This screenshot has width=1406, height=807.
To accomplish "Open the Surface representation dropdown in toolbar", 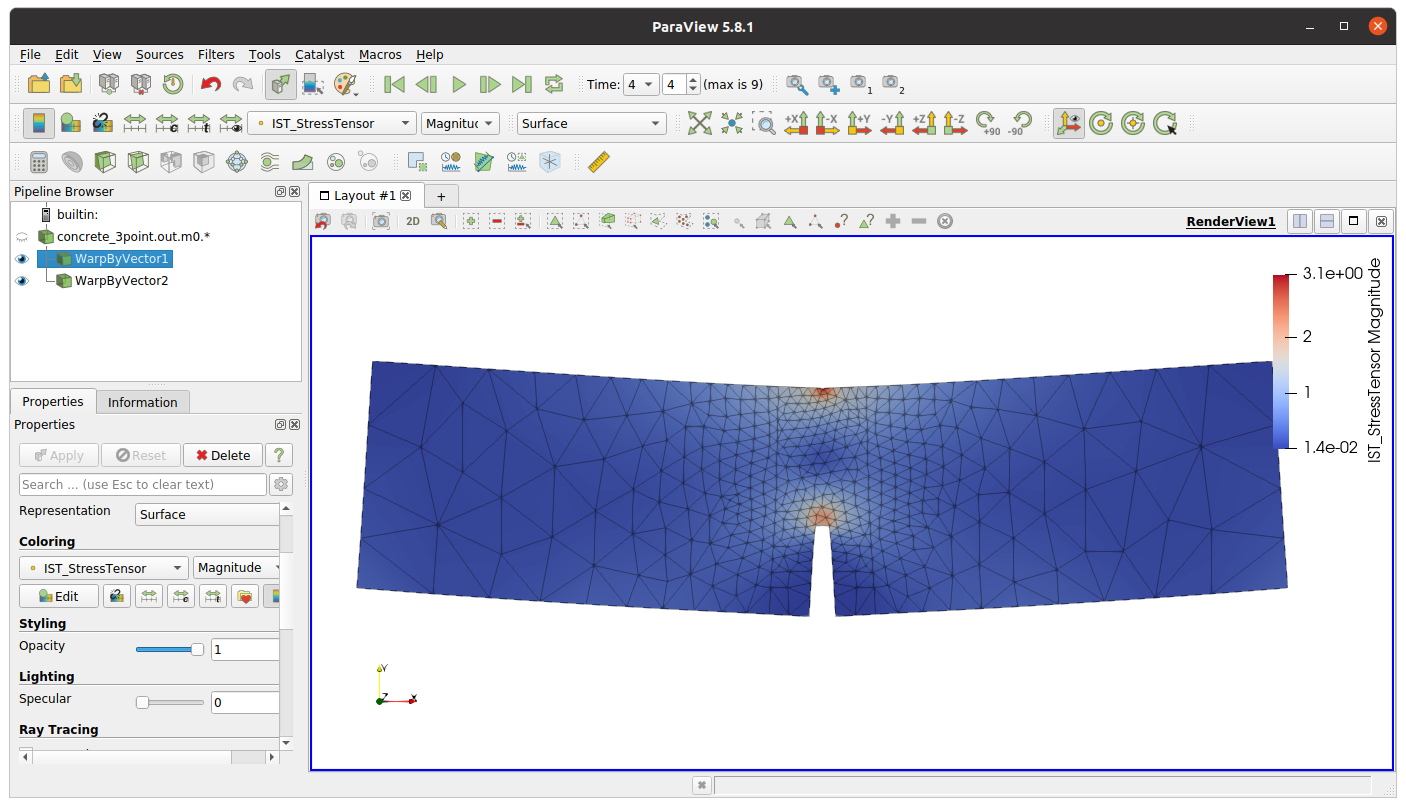I will (x=591, y=124).
